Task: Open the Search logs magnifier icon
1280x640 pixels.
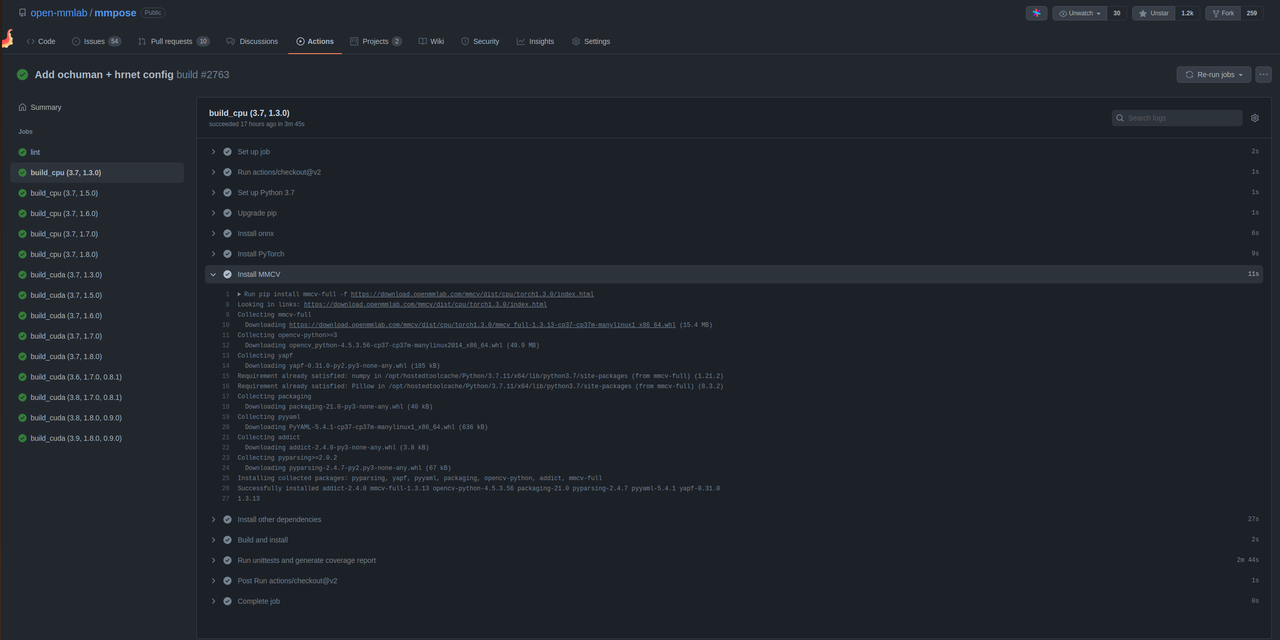Action: (1119, 117)
